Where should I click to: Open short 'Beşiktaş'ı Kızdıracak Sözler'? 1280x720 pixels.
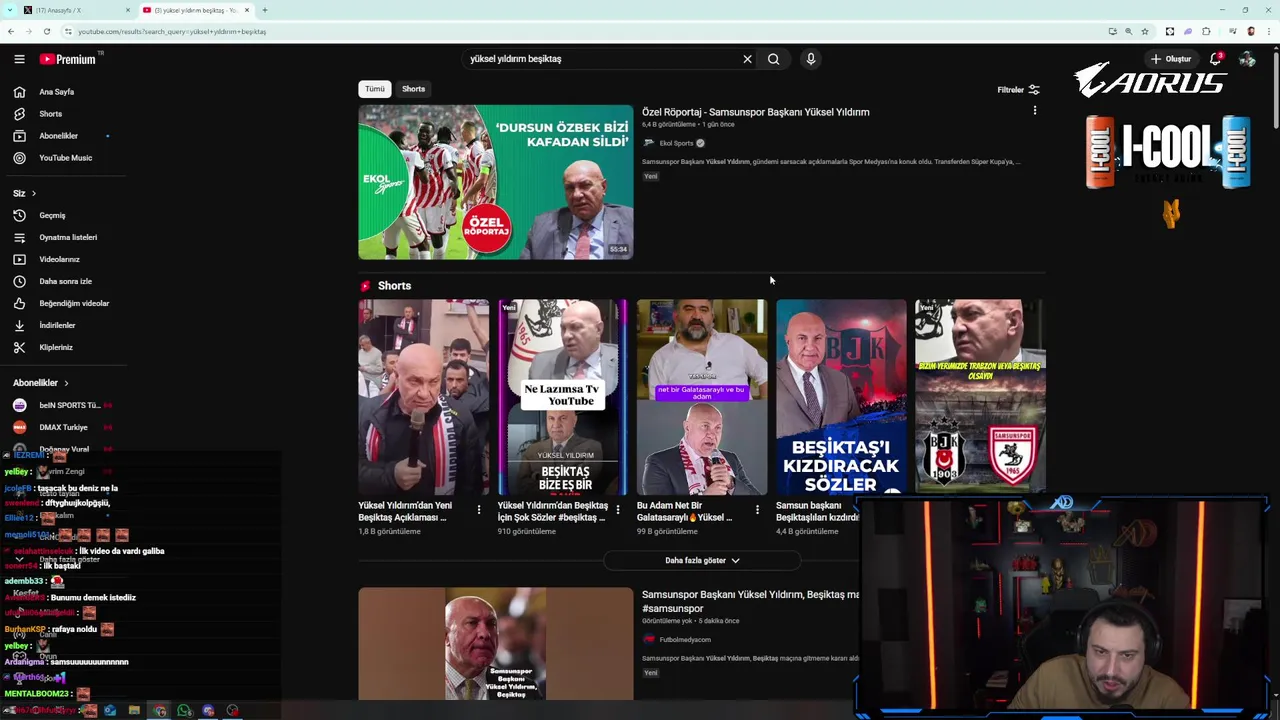841,397
